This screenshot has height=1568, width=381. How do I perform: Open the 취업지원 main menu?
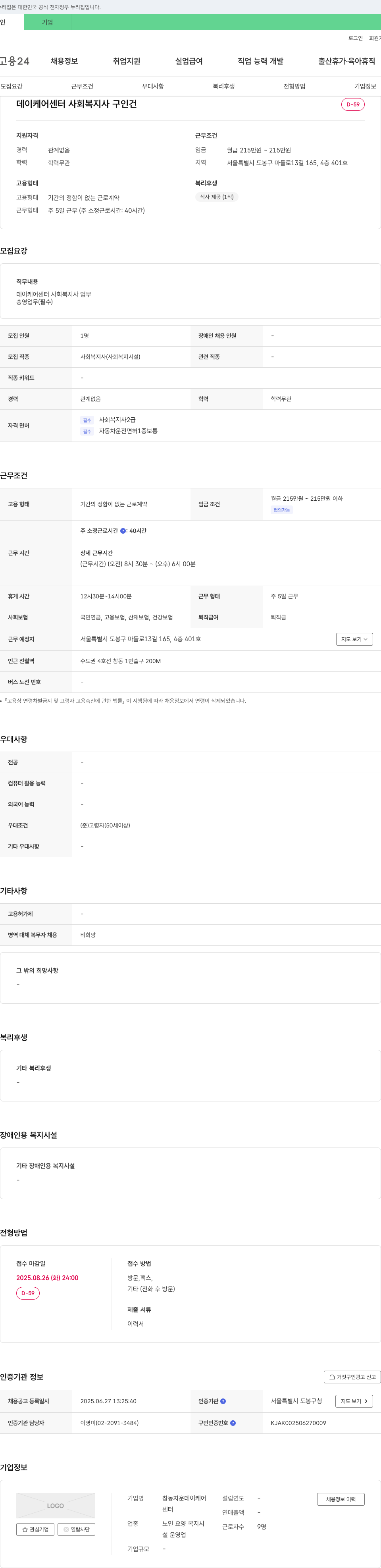point(127,61)
